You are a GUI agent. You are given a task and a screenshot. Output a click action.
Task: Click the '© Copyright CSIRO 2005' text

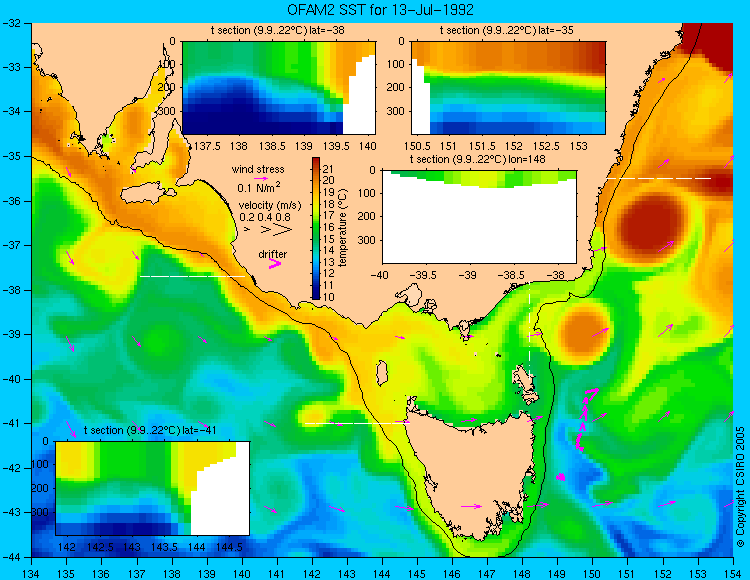click(x=740, y=487)
